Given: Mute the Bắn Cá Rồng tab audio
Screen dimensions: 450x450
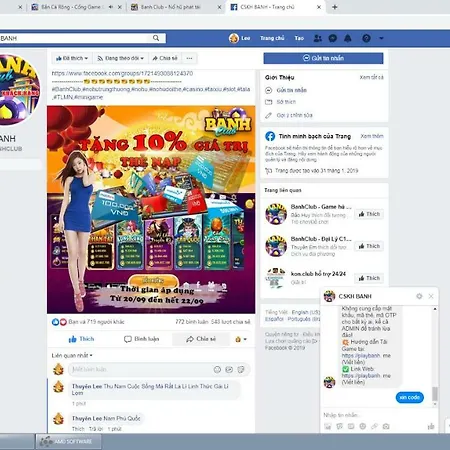Looking at the screenshot, I should [111, 7].
